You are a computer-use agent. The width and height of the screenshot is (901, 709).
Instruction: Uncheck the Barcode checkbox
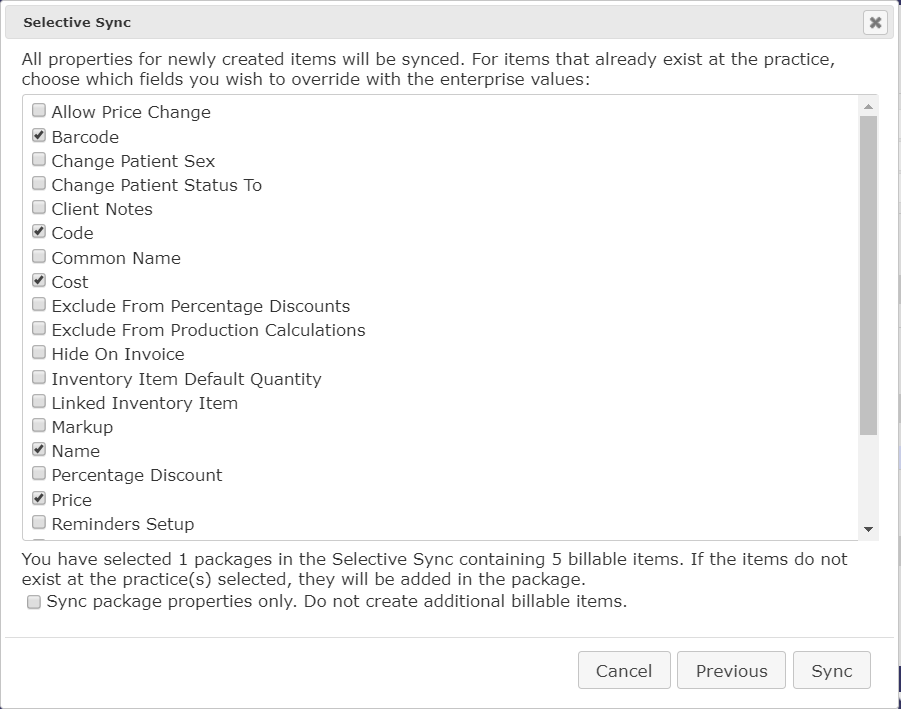[38, 135]
